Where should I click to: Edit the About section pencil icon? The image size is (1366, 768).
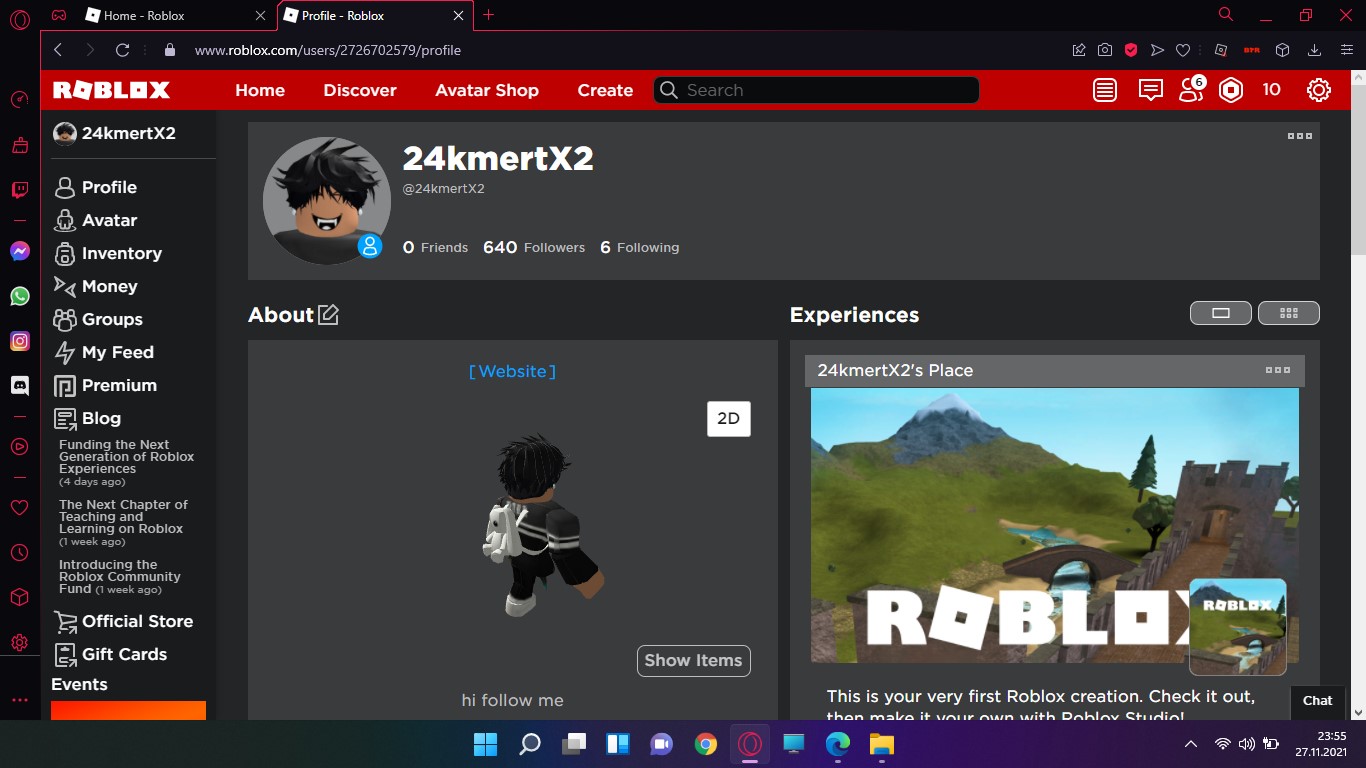(x=328, y=314)
